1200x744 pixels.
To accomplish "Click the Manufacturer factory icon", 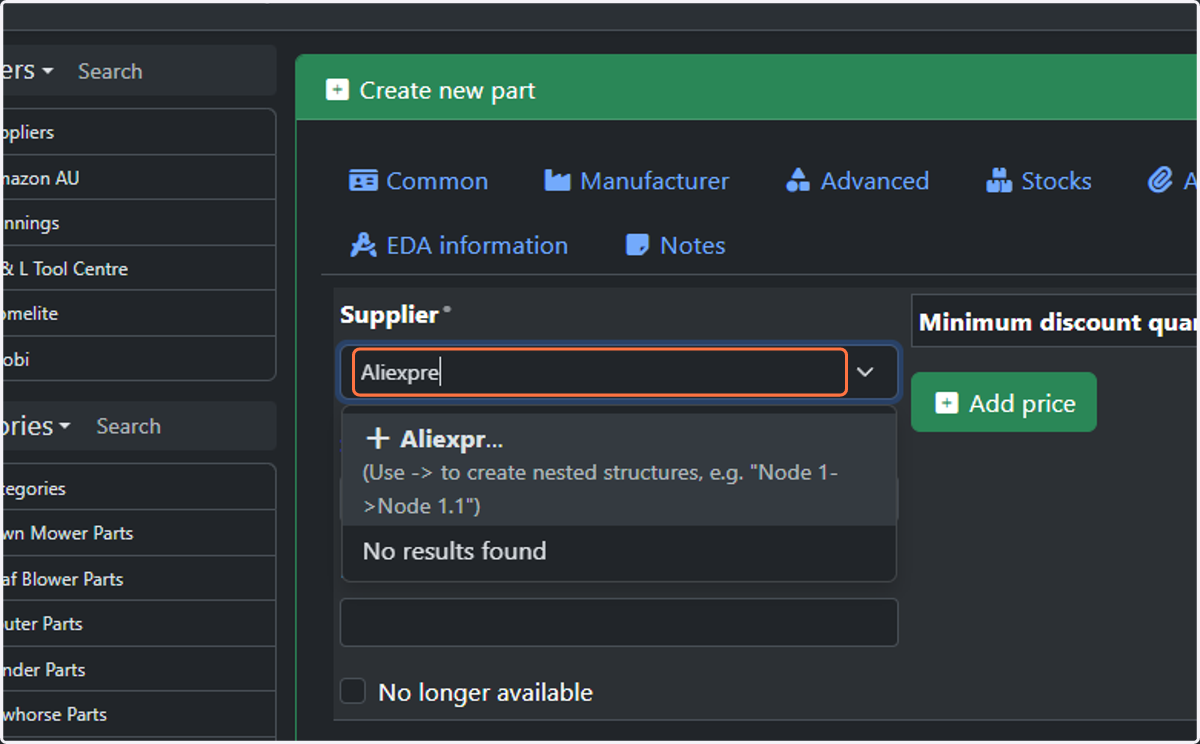I will (x=557, y=181).
